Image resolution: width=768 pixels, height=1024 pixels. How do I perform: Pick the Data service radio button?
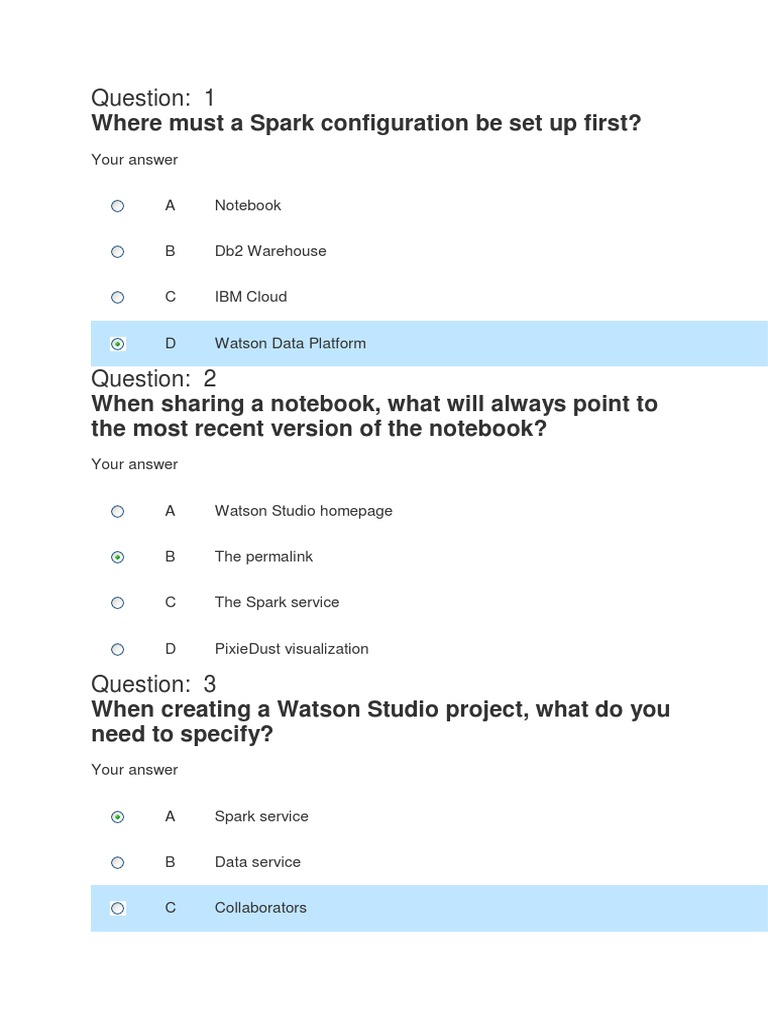(x=118, y=862)
